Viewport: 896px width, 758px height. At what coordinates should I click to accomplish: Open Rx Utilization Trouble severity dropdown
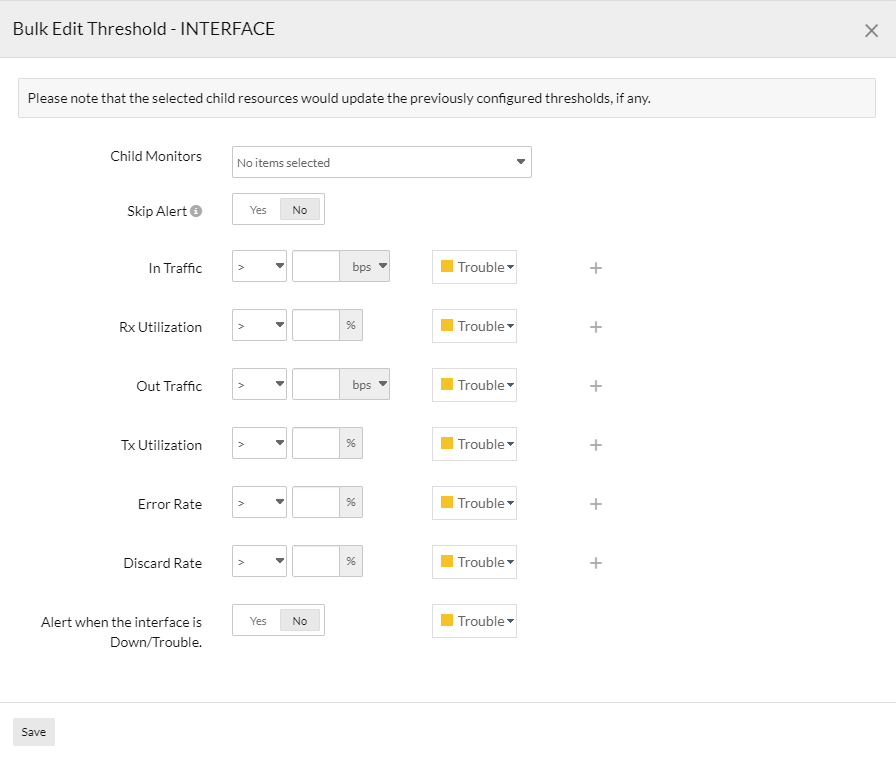[474, 326]
